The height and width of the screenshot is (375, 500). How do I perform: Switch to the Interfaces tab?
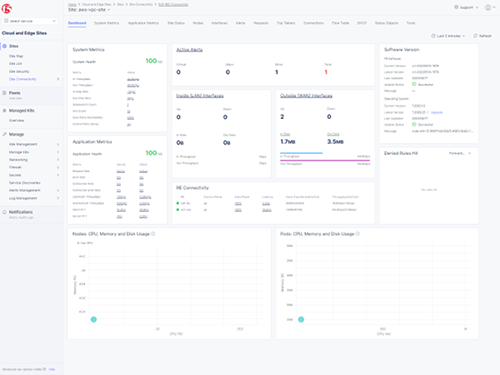pos(219,23)
